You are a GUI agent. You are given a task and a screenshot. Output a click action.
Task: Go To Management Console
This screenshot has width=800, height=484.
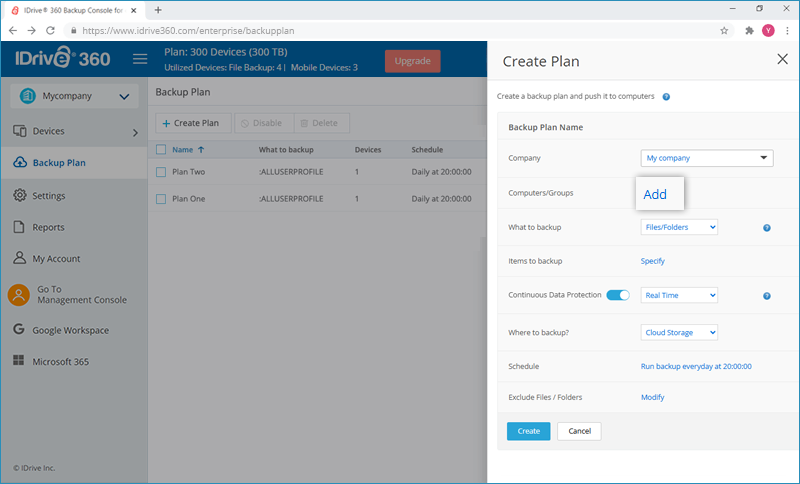(82, 294)
